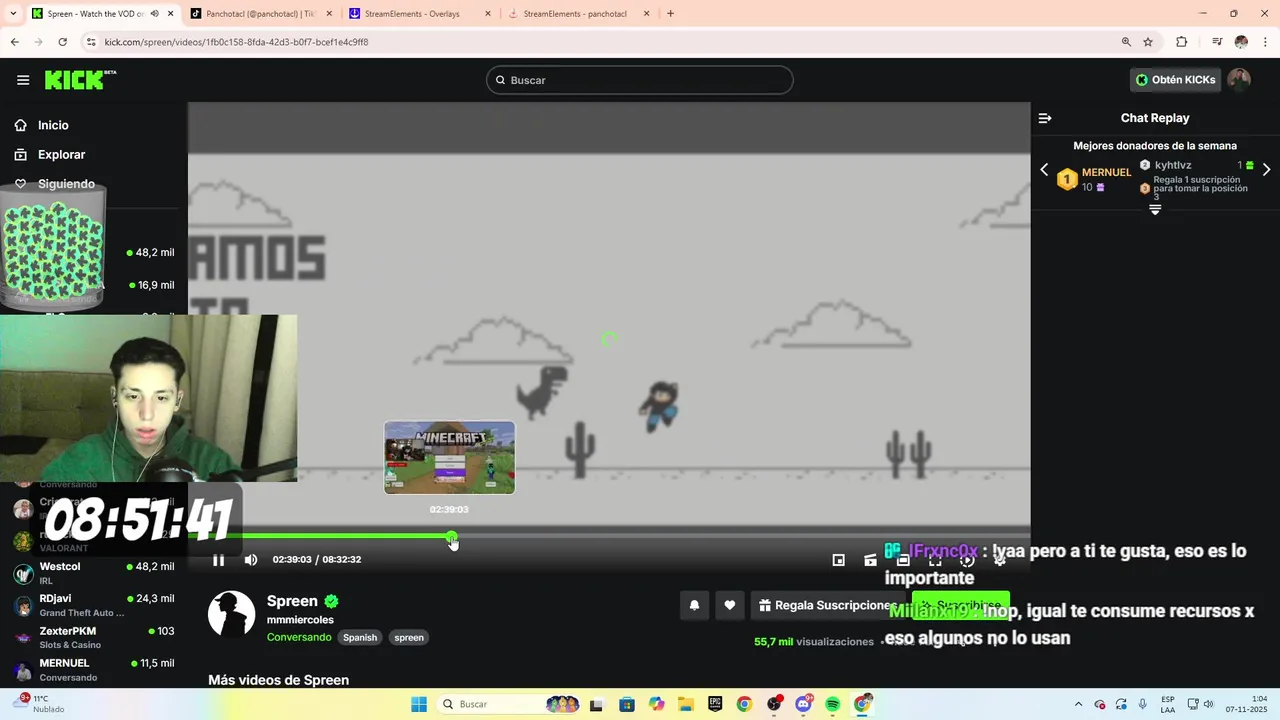
Task: Switch to StreamElements - Overlays tab
Action: pyautogui.click(x=420, y=14)
